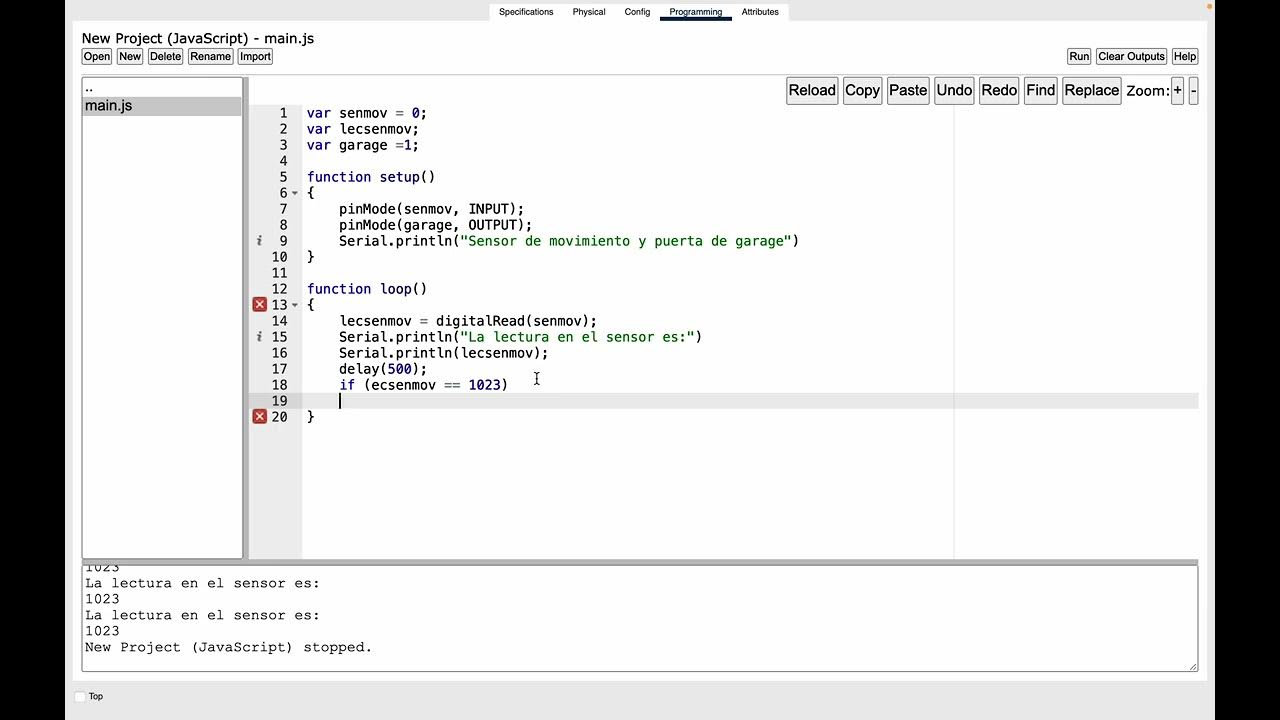Click the 'Sensor de movimiento' println line

pos(569,241)
